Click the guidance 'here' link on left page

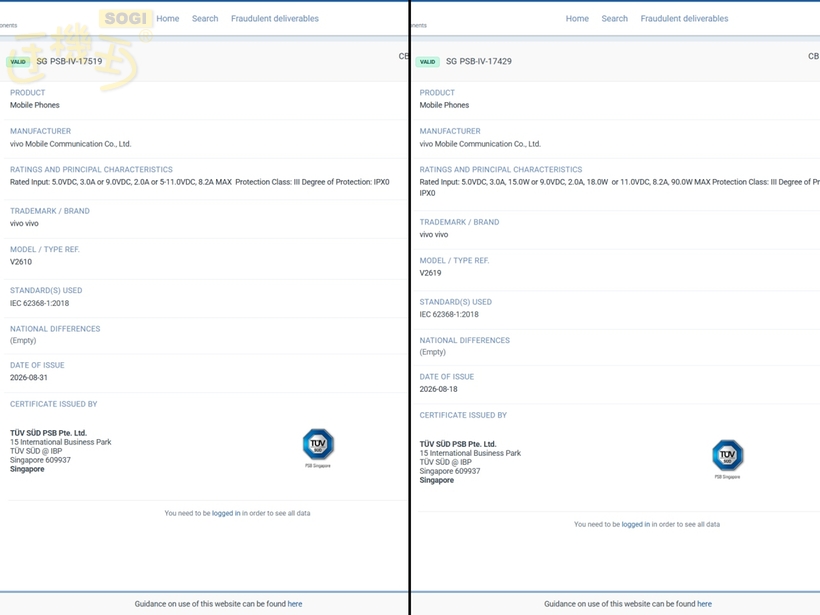pos(295,603)
